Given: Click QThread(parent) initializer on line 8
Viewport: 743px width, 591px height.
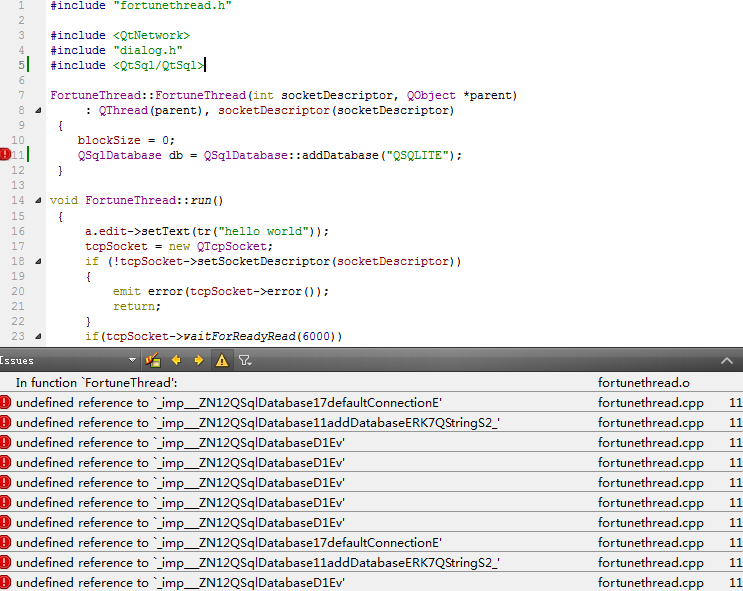Looking at the screenshot, I should (x=150, y=110).
